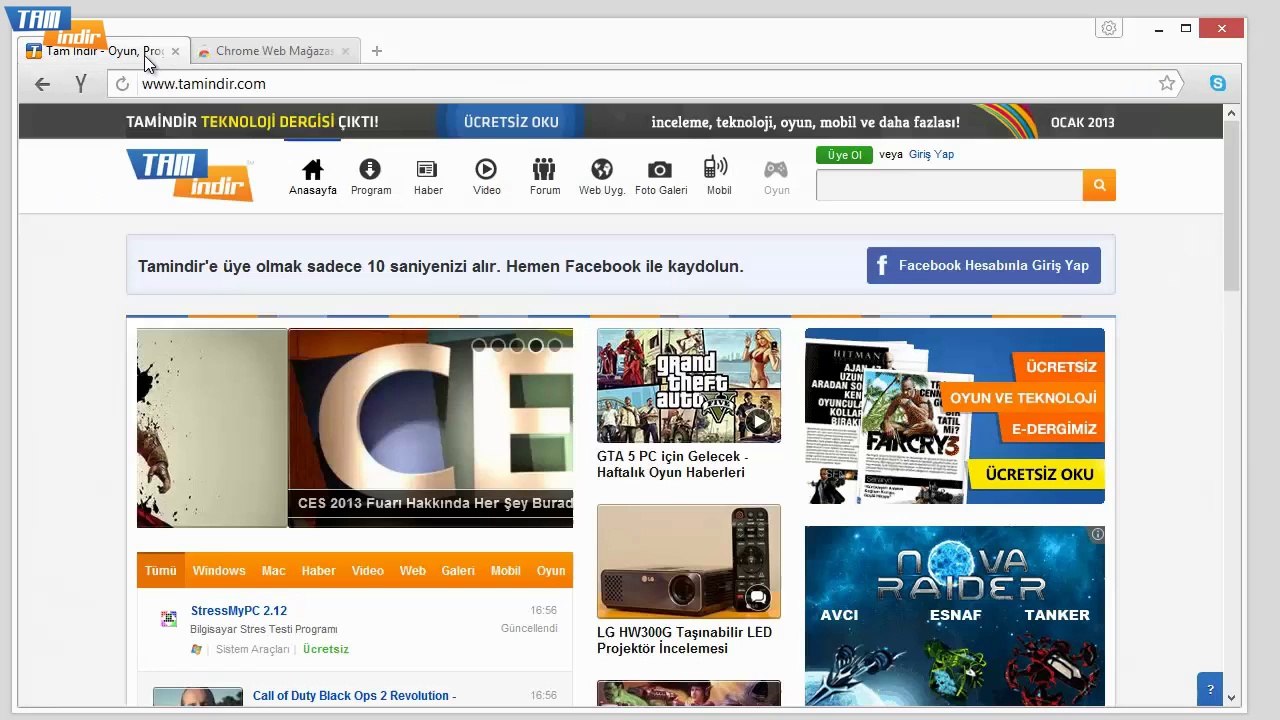Click the ad info icon on Nova Raider
The height and width of the screenshot is (720, 1280).
coord(1097,535)
